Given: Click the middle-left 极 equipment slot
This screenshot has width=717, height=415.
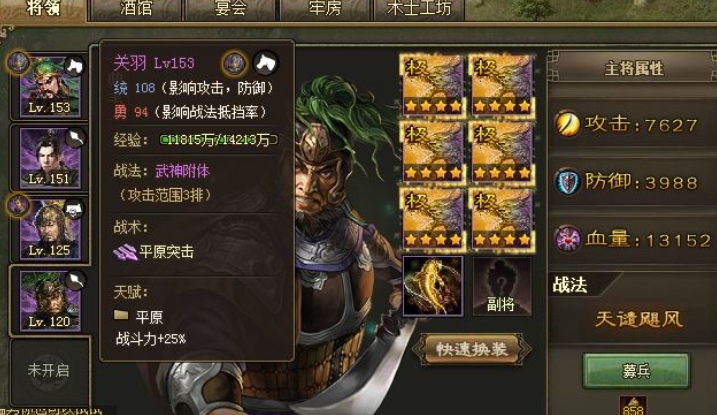Looking at the screenshot, I should [433, 152].
